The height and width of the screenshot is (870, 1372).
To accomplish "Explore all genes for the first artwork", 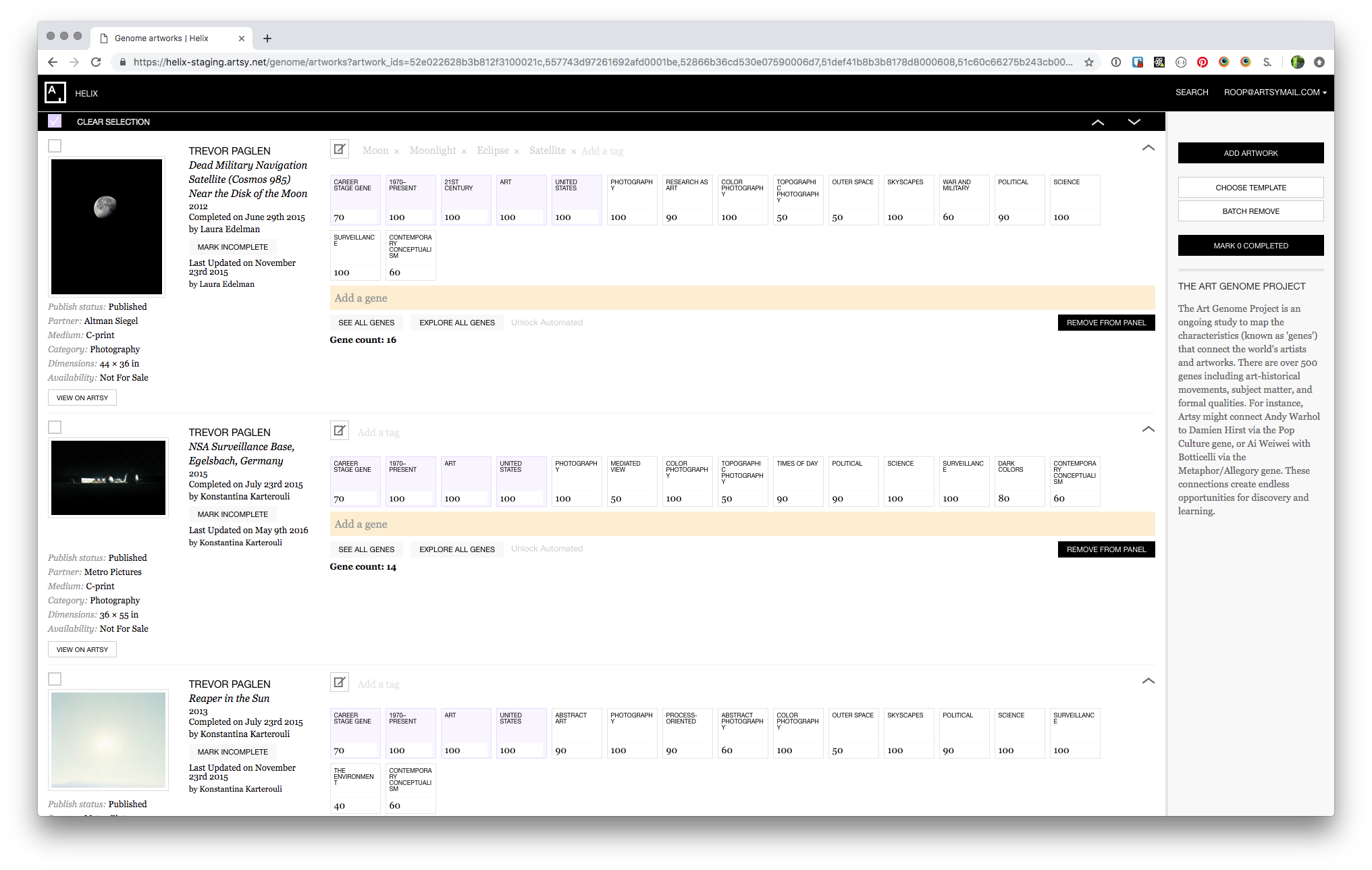I will [x=457, y=323].
